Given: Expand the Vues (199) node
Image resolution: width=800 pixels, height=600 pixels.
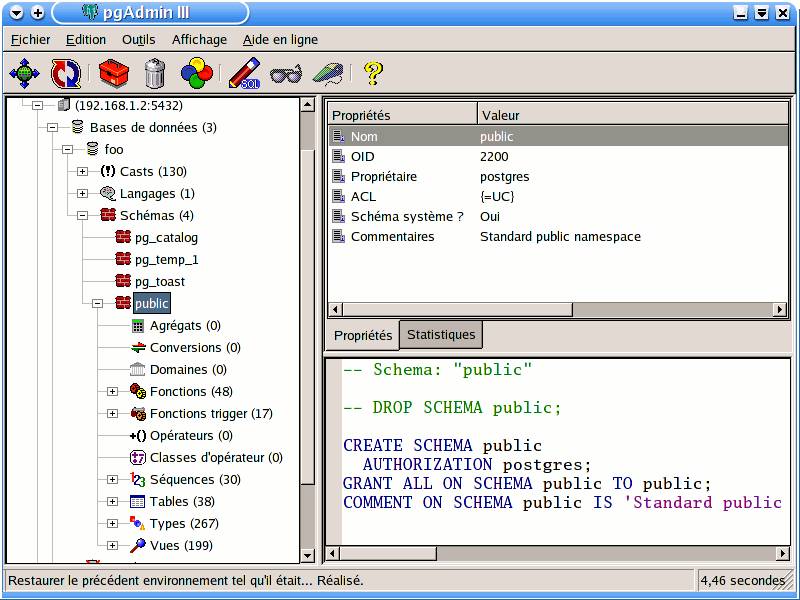Looking at the screenshot, I should click(x=112, y=545).
